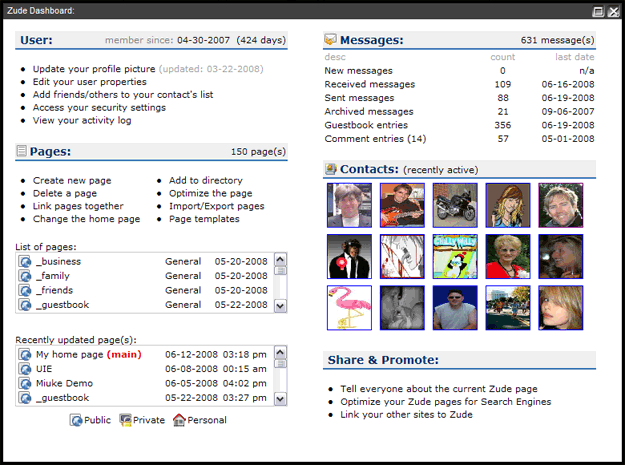Click Optimize the page

[x=210, y=193]
